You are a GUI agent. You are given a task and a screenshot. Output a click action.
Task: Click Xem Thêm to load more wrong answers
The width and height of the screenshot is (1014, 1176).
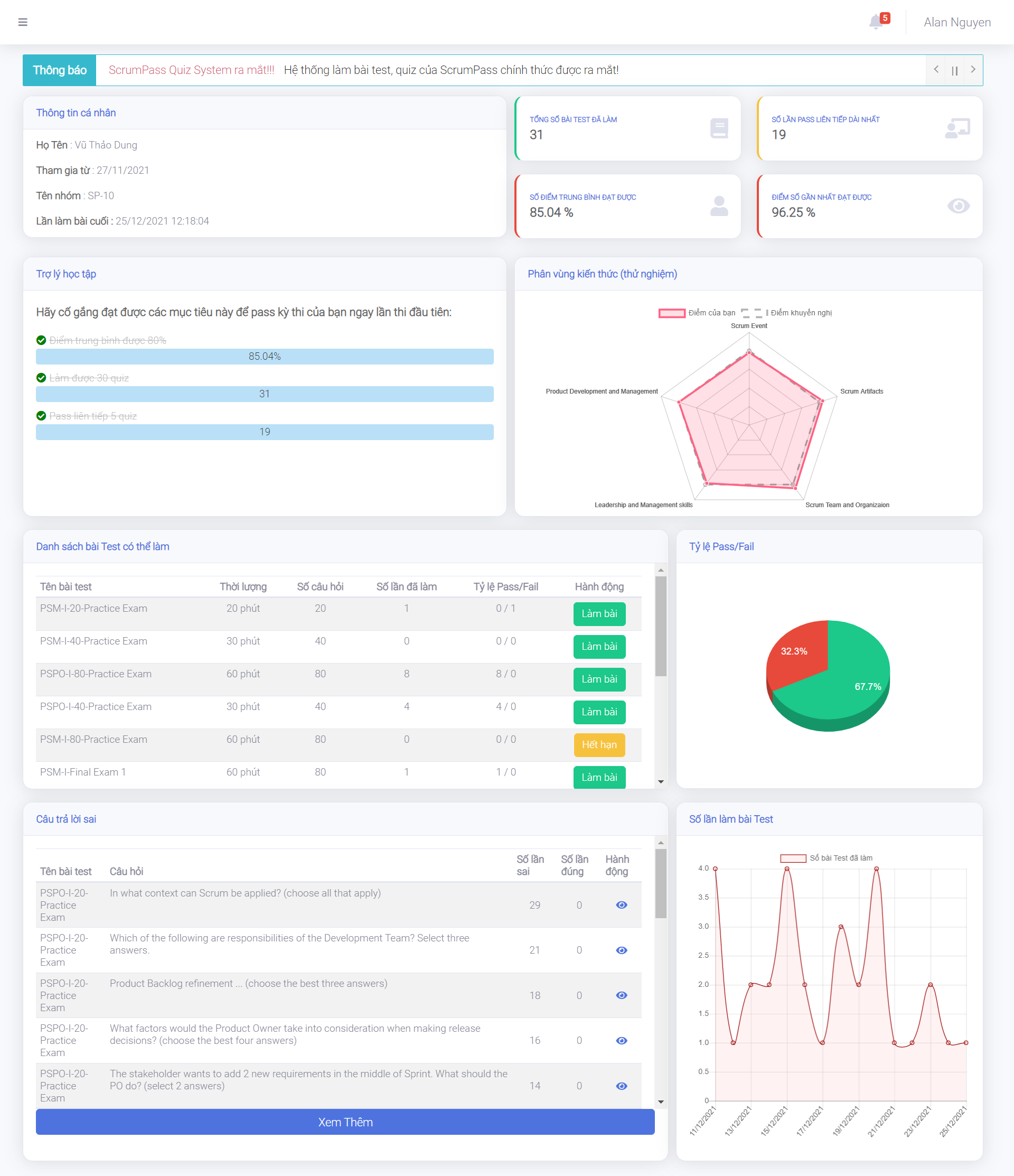(345, 1122)
